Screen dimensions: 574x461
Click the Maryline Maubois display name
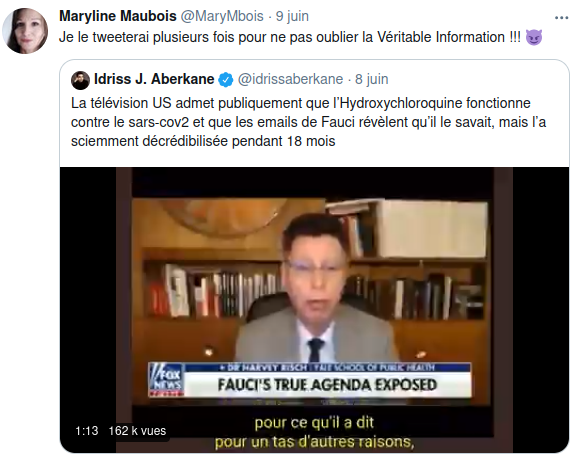click(x=118, y=16)
